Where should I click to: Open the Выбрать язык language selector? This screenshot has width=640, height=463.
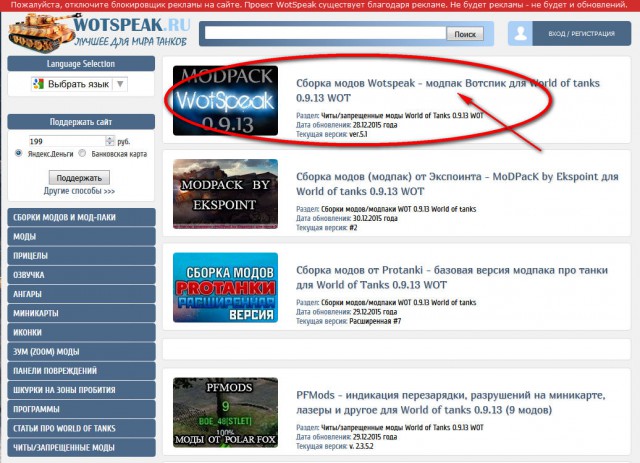tap(79, 84)
